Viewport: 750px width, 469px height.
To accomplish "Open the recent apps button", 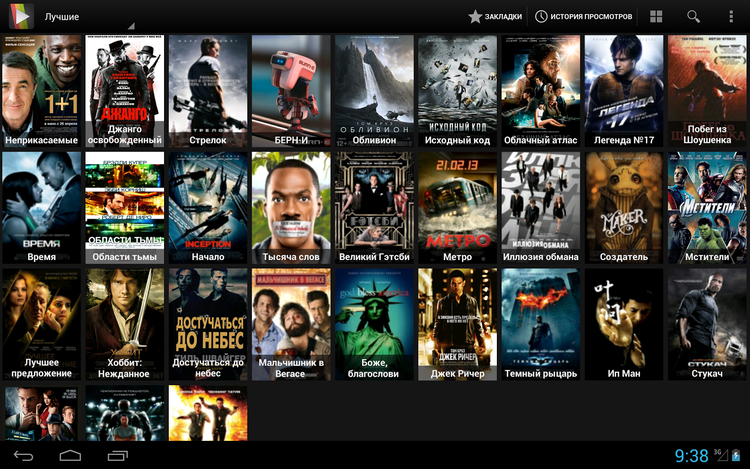I will point(117,456).
